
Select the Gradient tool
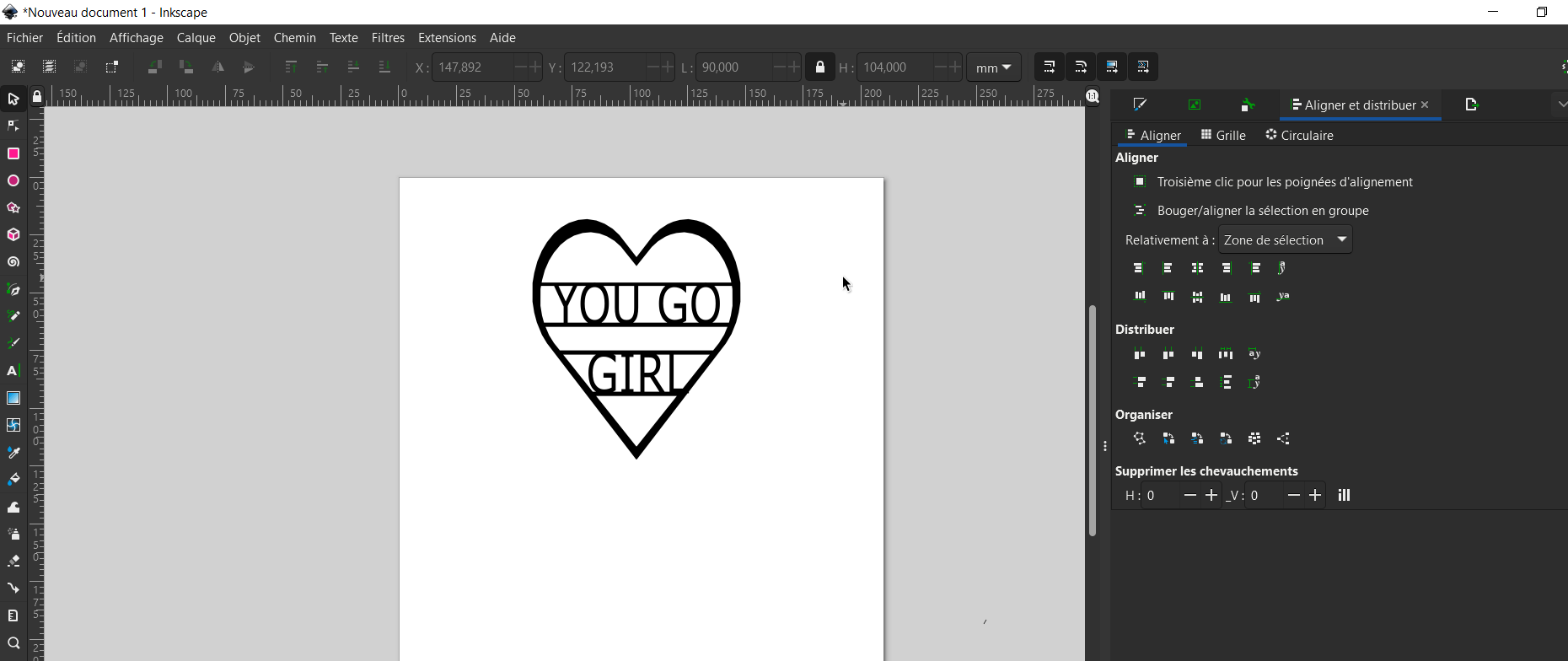tap(13, 398)
